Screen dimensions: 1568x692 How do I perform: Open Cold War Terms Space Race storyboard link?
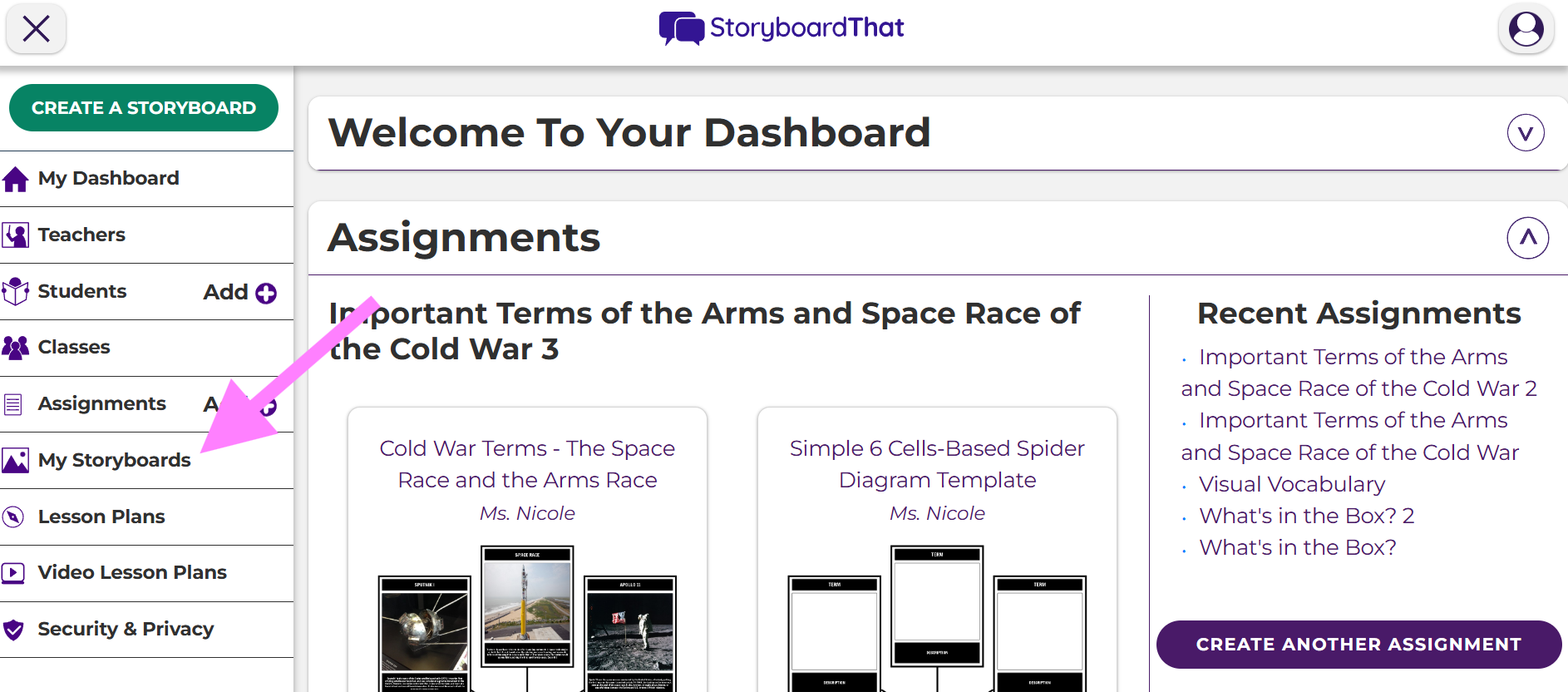pos(527,464)
